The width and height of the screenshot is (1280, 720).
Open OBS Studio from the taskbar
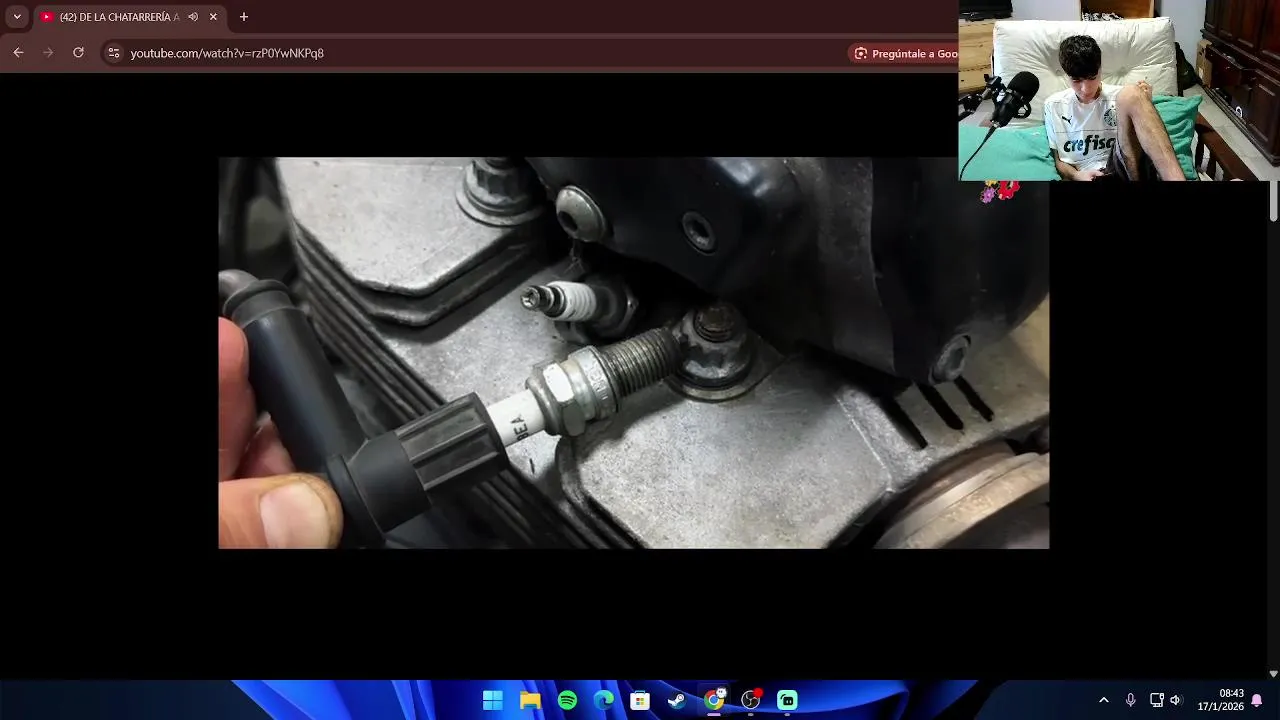(751, 701)
